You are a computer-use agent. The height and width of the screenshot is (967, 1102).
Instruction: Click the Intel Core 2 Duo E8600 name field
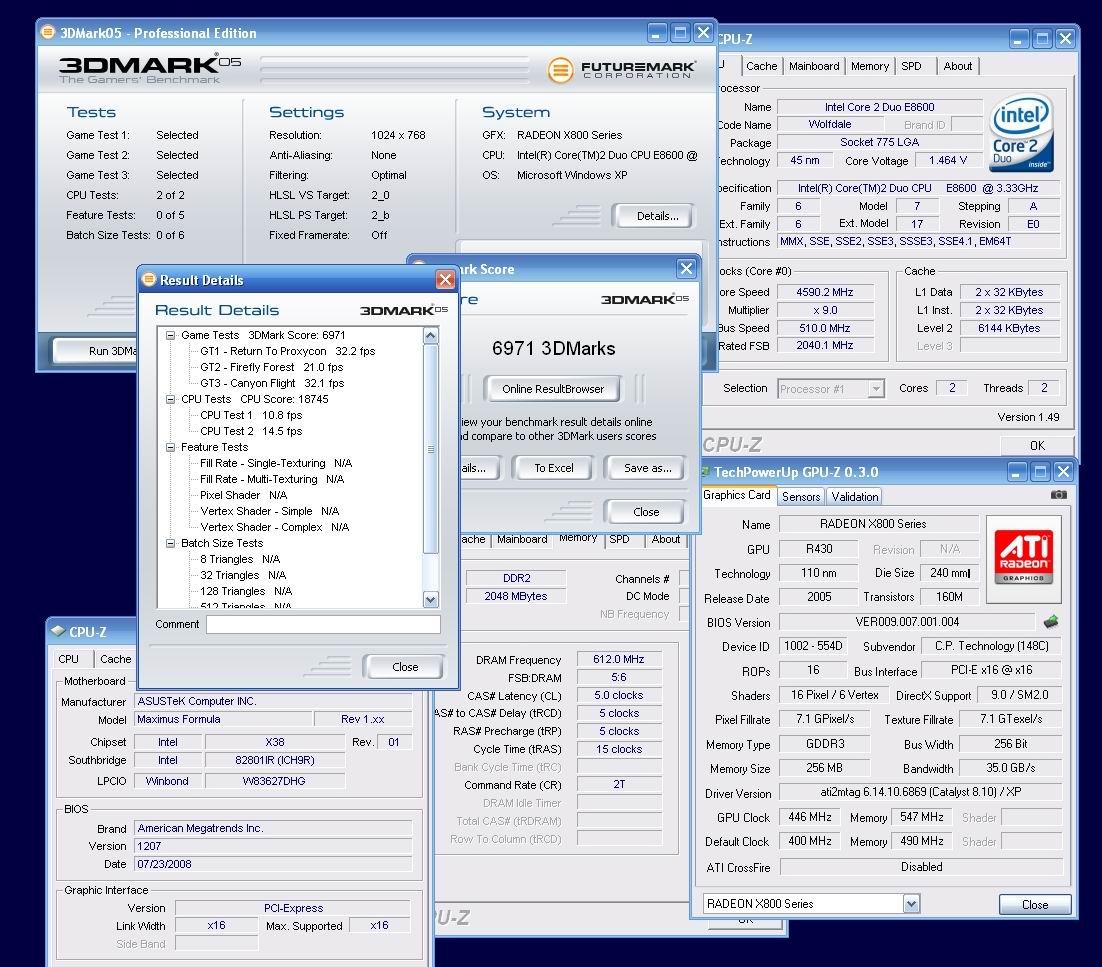point(879,107)
